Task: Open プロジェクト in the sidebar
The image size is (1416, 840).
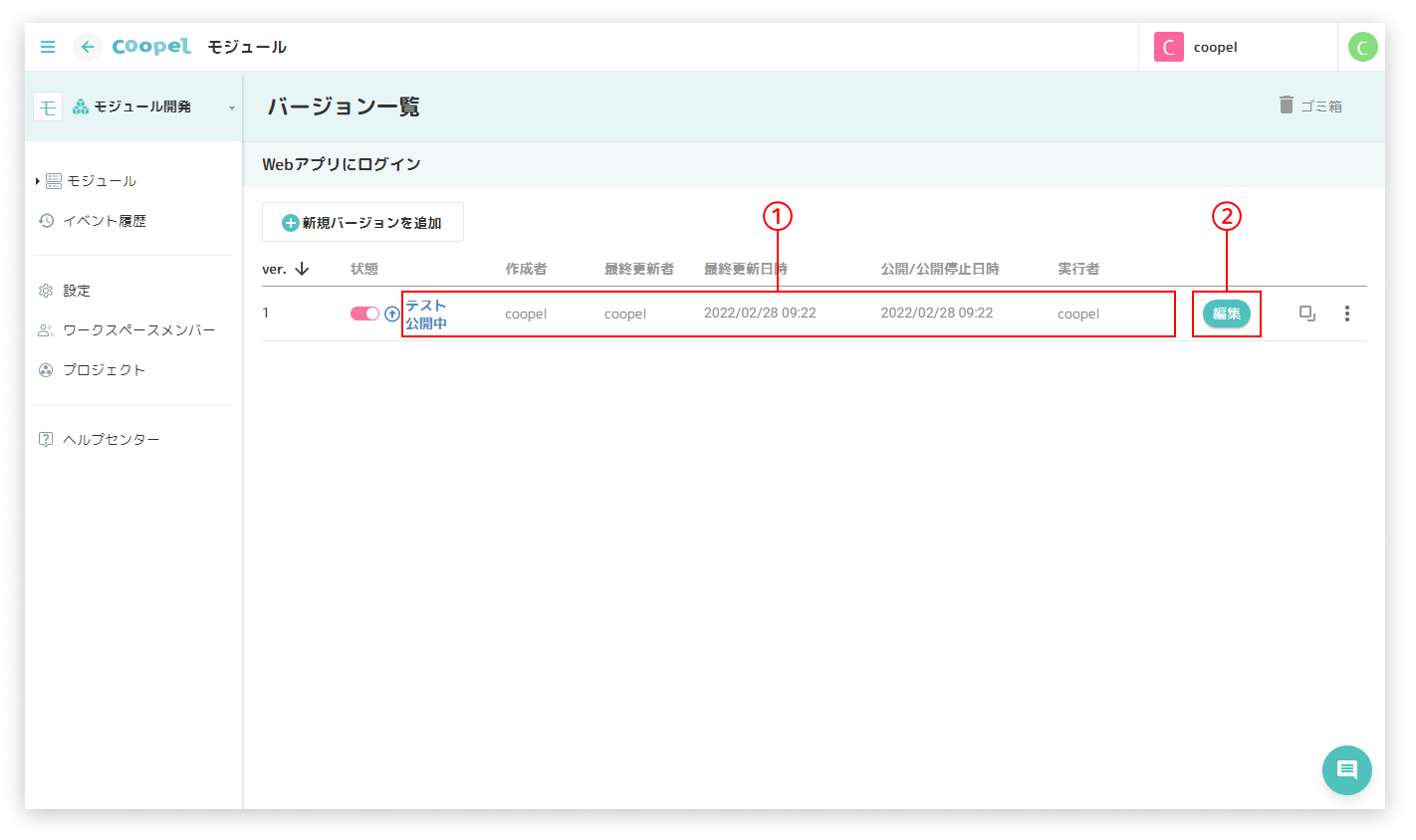Action: (104, 370)
